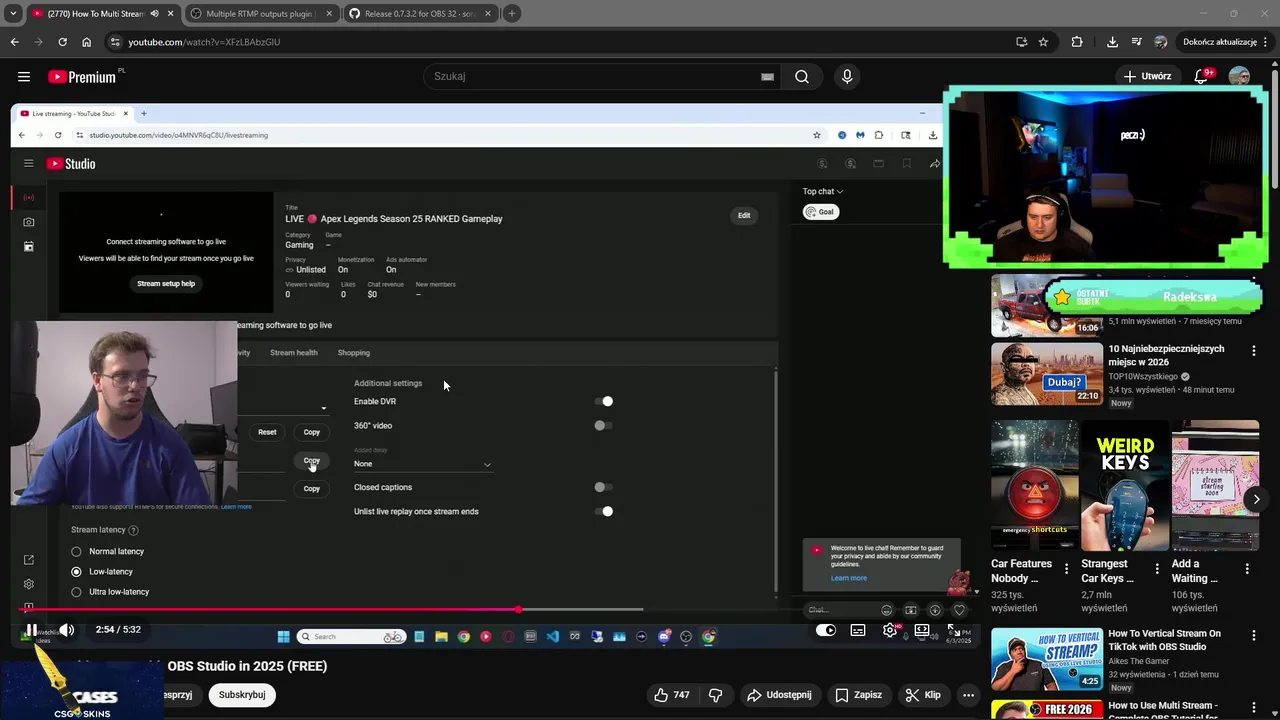Subscribe with the Subskrybuj button
Viewport: 1280px width, 720px height.
pos(242,695)
